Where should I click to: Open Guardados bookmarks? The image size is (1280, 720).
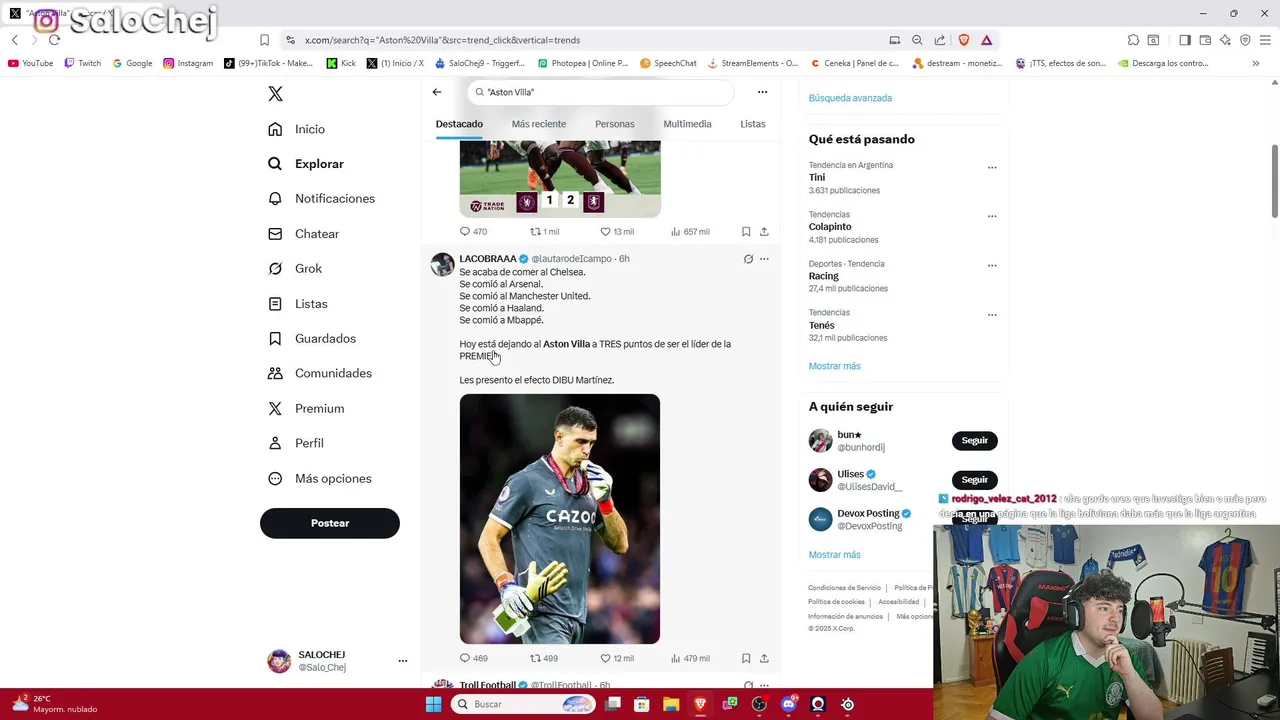coord(311,339)
